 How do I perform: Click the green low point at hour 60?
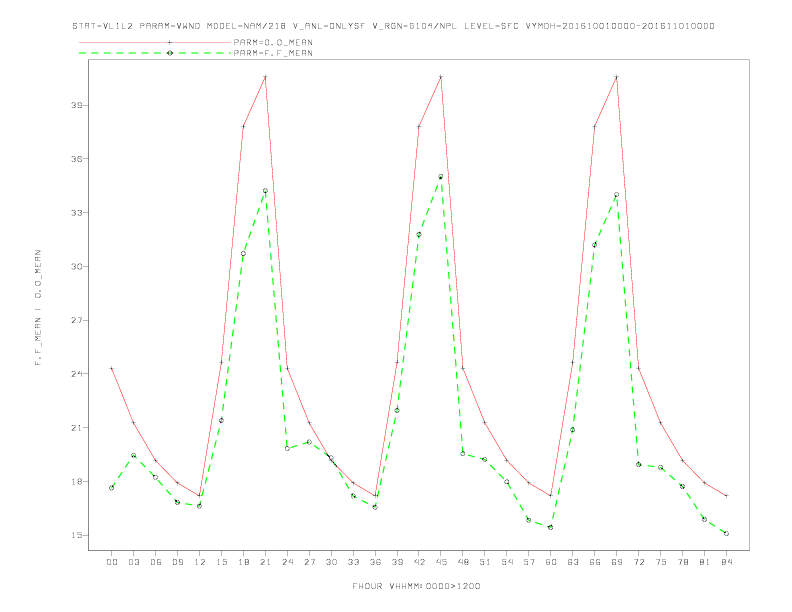point(551,527)
